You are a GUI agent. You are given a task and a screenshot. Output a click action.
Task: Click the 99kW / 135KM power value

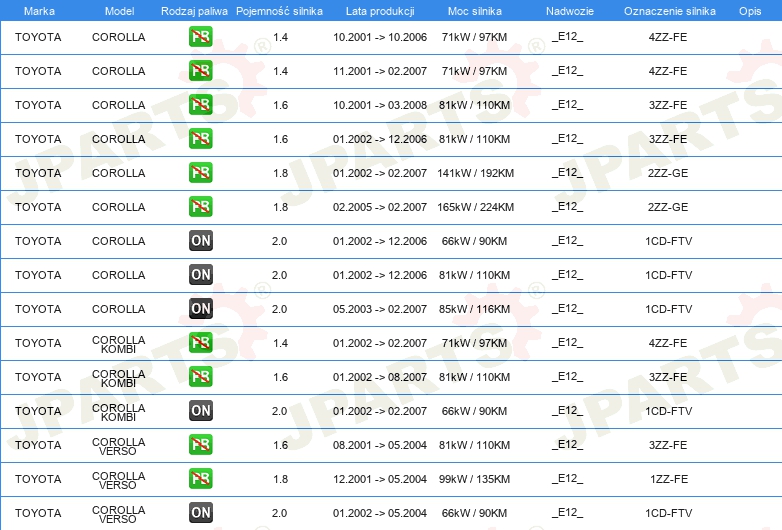pyautogui.click(x=474, y=479)
